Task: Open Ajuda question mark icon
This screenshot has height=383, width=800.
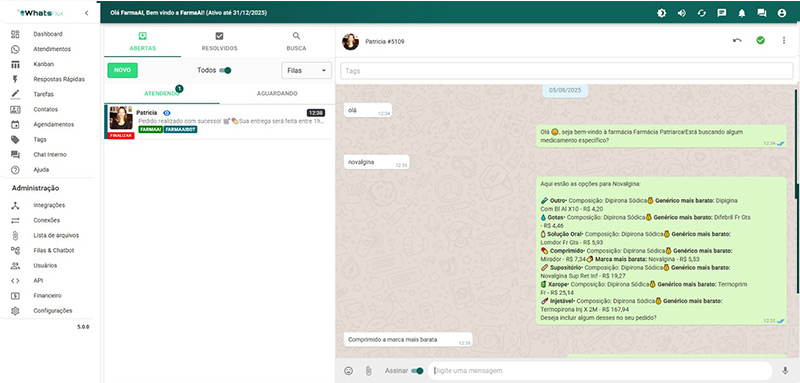Action: [15, 170]
